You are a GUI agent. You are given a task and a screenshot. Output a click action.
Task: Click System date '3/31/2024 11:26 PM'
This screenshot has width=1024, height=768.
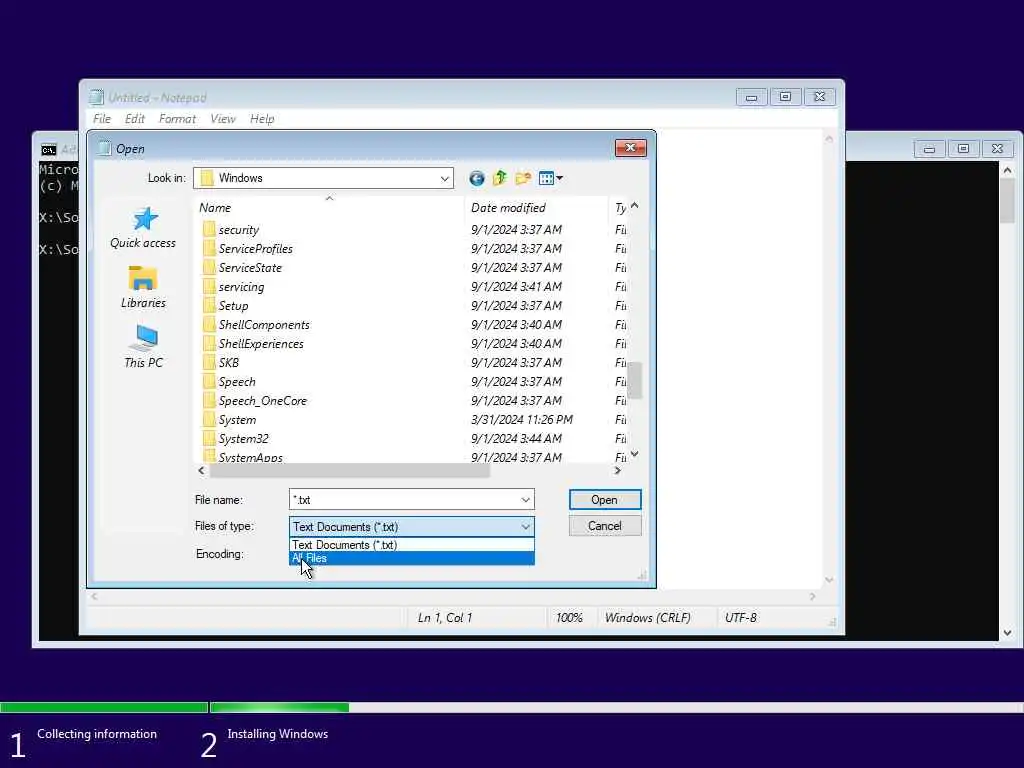522,420
